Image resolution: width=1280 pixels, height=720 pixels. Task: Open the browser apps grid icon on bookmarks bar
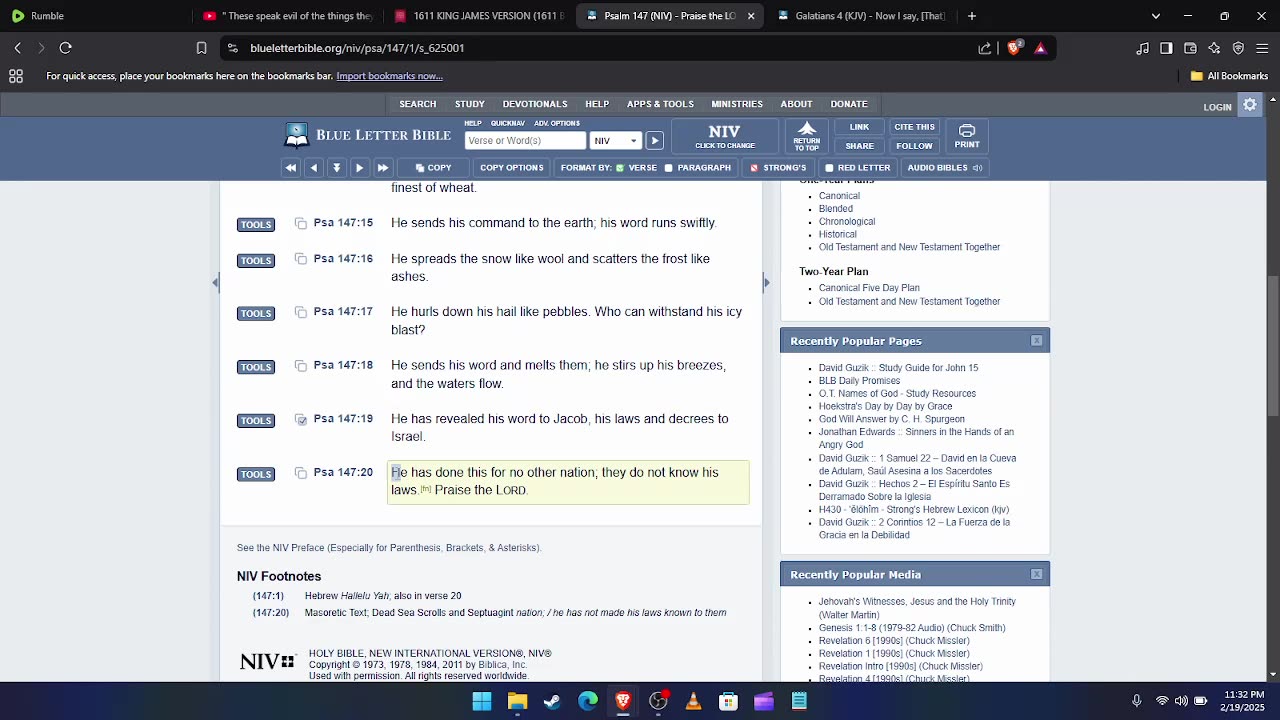click(16, 76)
